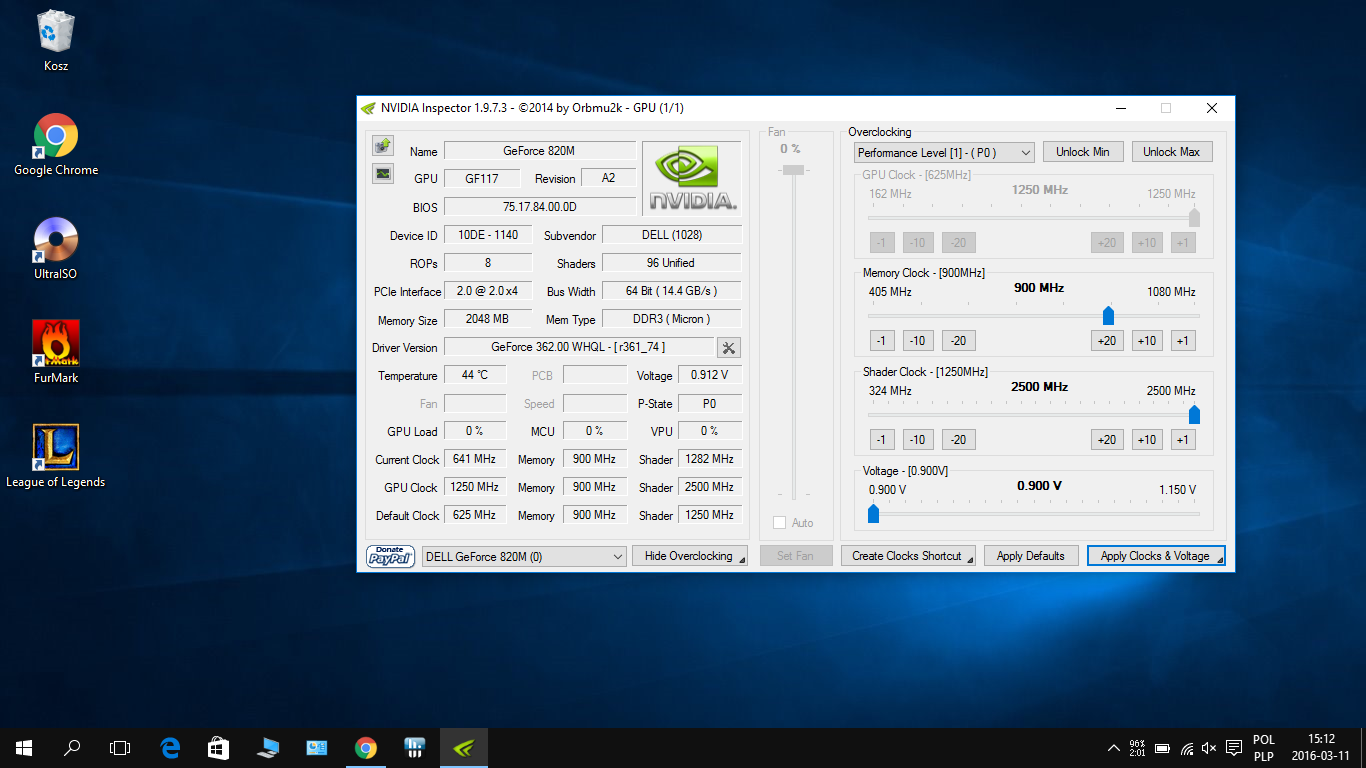Open the taskbar clock showing 15:12

pyautogui.click(x=1320, y=748)
